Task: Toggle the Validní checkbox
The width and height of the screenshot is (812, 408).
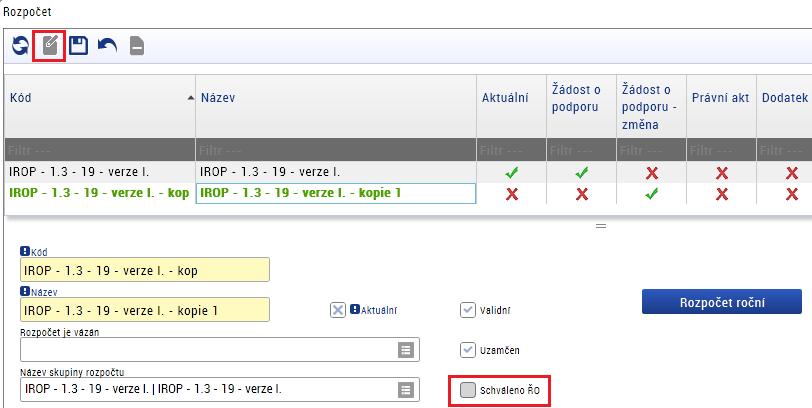Action: (x=468, y=310)
